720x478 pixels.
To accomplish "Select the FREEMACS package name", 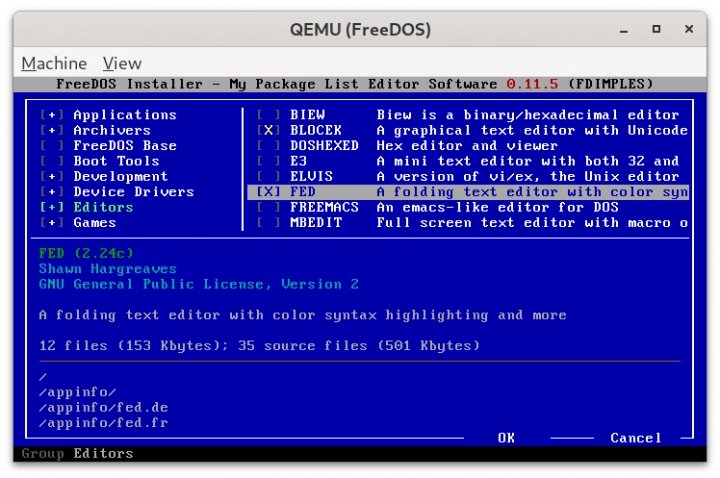I will point(324,207).
